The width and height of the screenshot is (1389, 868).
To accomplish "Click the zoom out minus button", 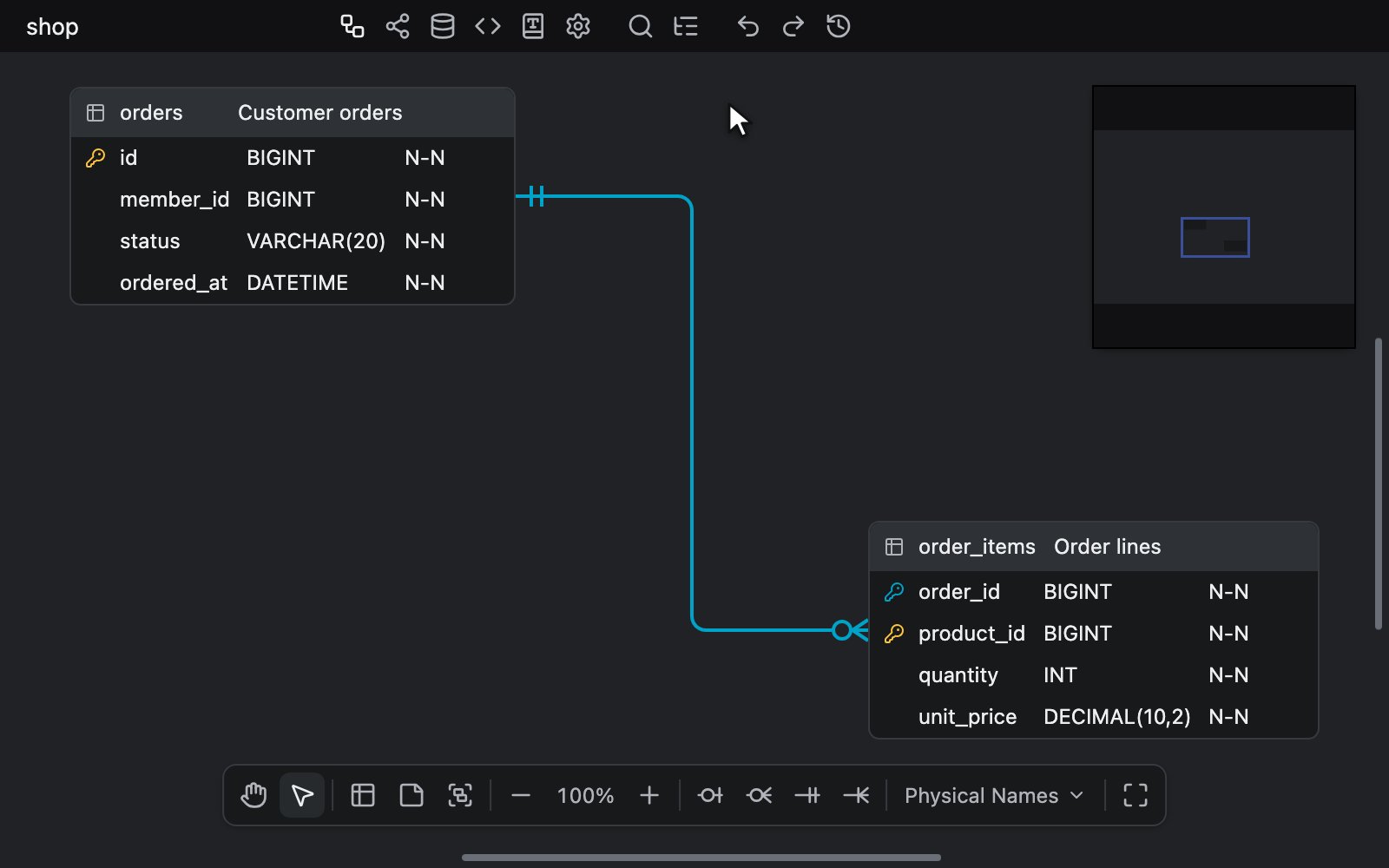I will click(x=521, y=795).
